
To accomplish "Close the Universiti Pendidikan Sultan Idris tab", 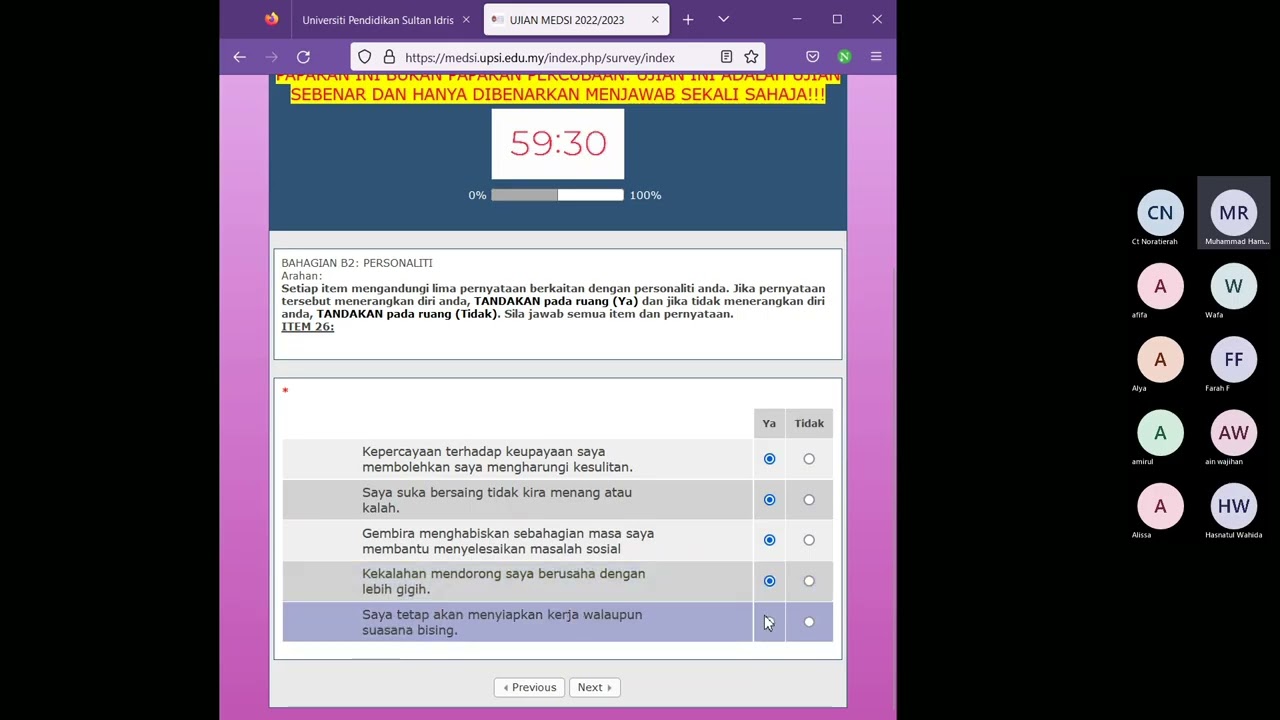I will point(466,20).
